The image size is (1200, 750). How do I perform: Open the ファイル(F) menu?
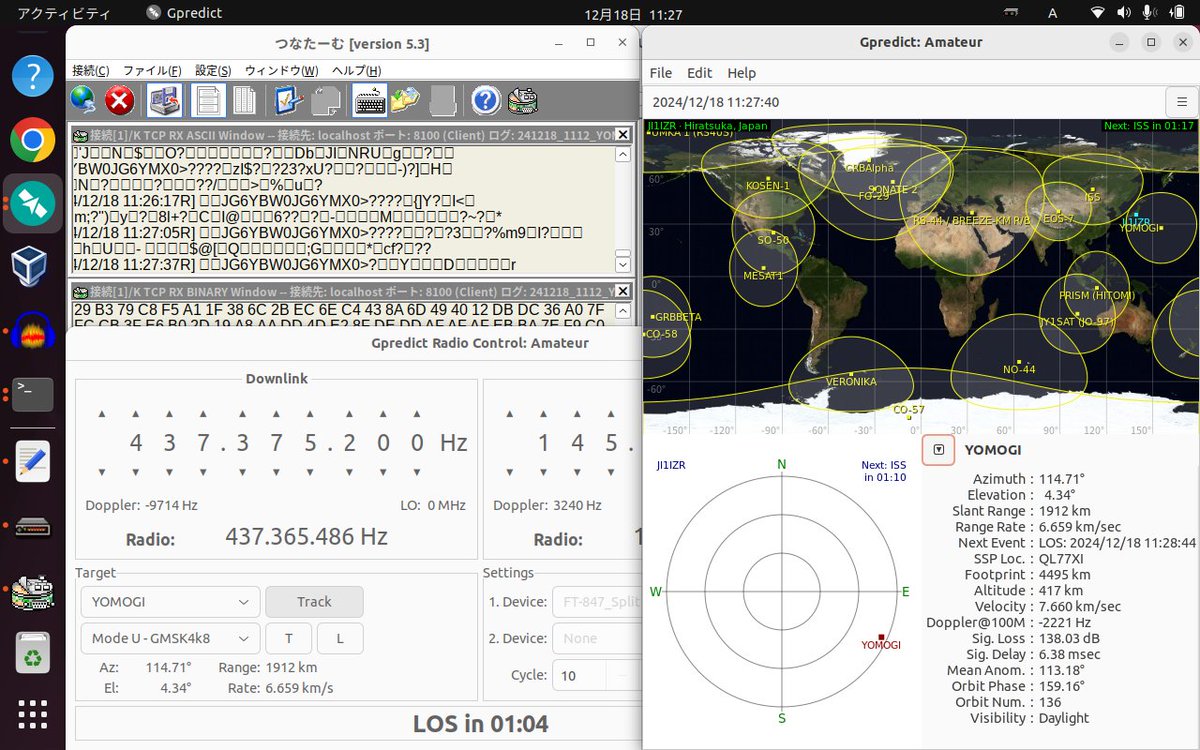click(152, 71)
